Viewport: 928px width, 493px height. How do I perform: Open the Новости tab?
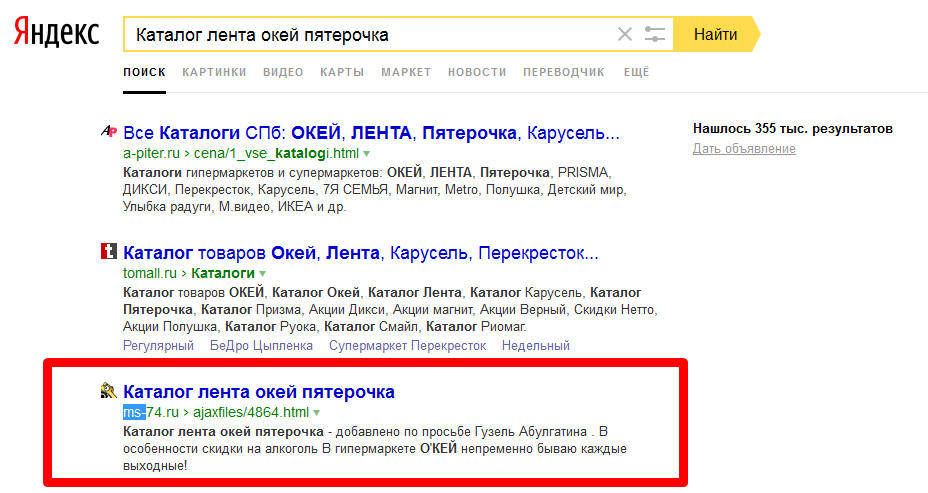[x=477, y=72]
